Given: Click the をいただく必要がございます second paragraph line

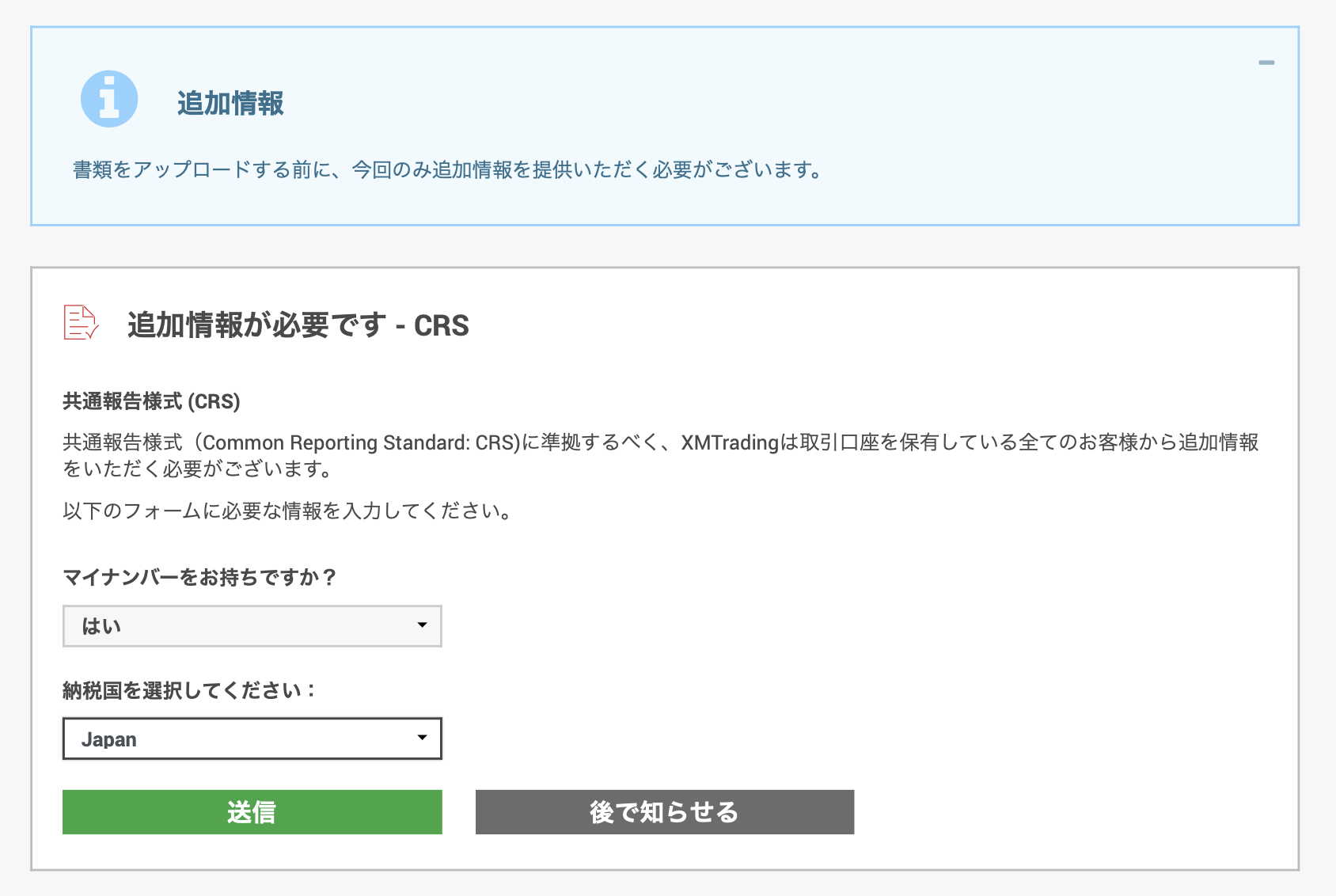Looking at the screenshot, I should click(198, 469).
